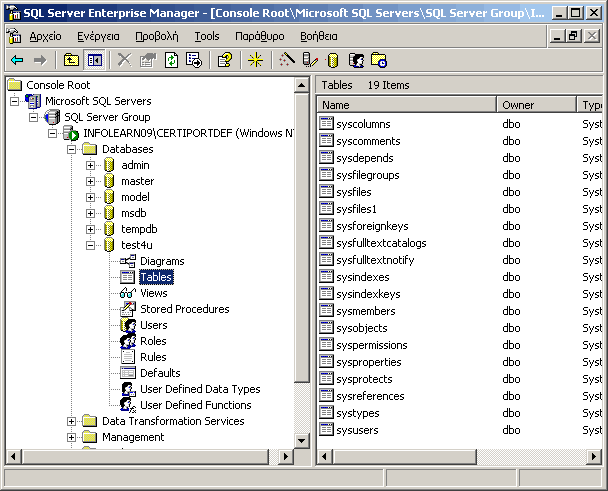The height and width of the screenshot is (491, 608).
Task: Click the sysobjects table icon
Action: pos(326,328)
